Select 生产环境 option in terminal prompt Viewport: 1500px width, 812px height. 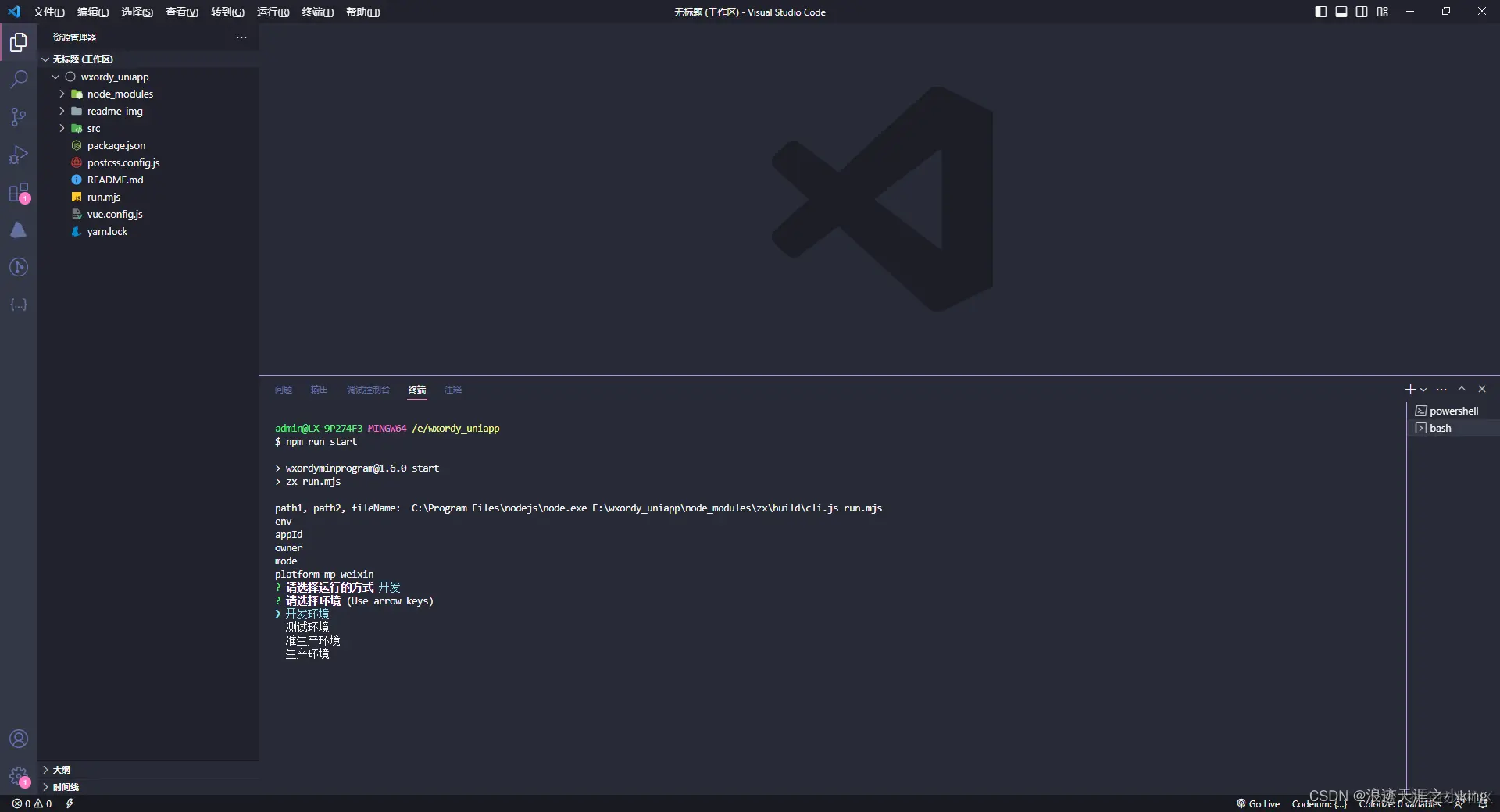307,654
